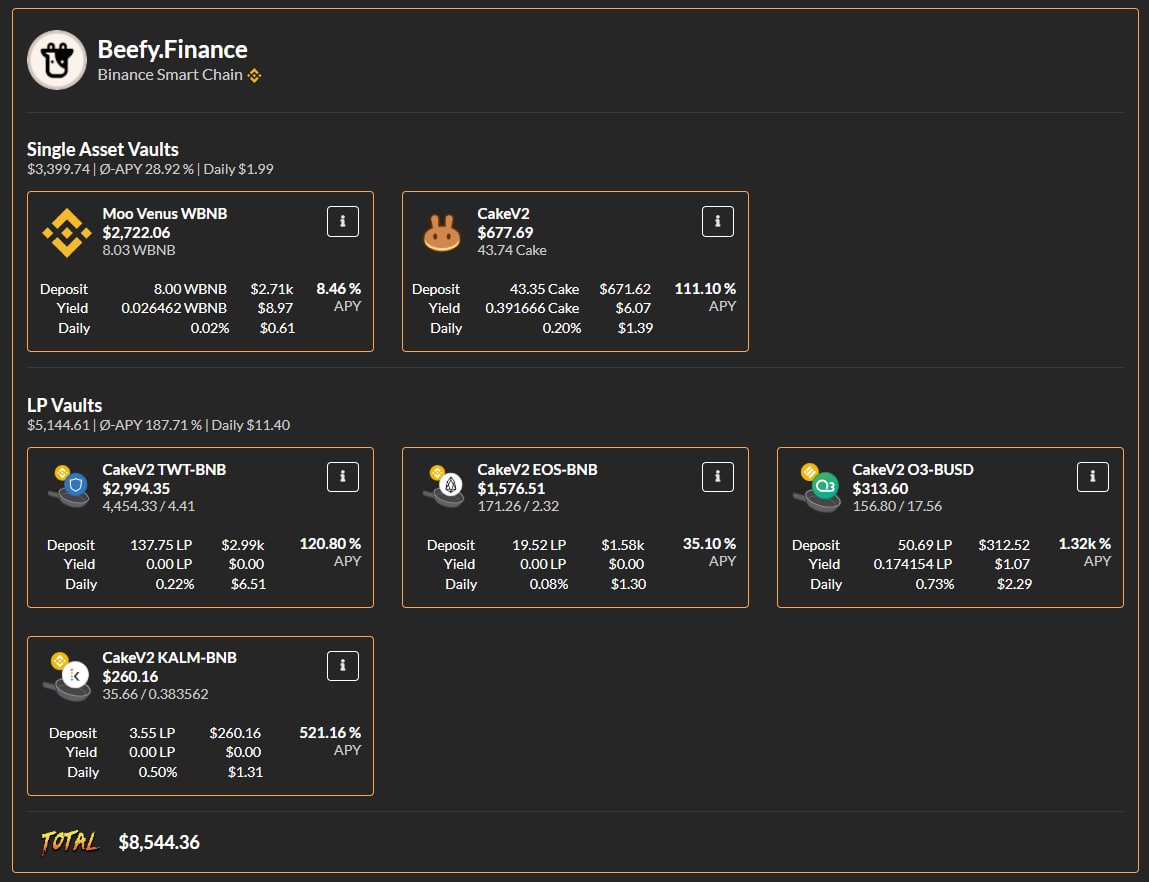Click the $260.16 bold vault value
The image size is (1149, 882).
[130, 677]
